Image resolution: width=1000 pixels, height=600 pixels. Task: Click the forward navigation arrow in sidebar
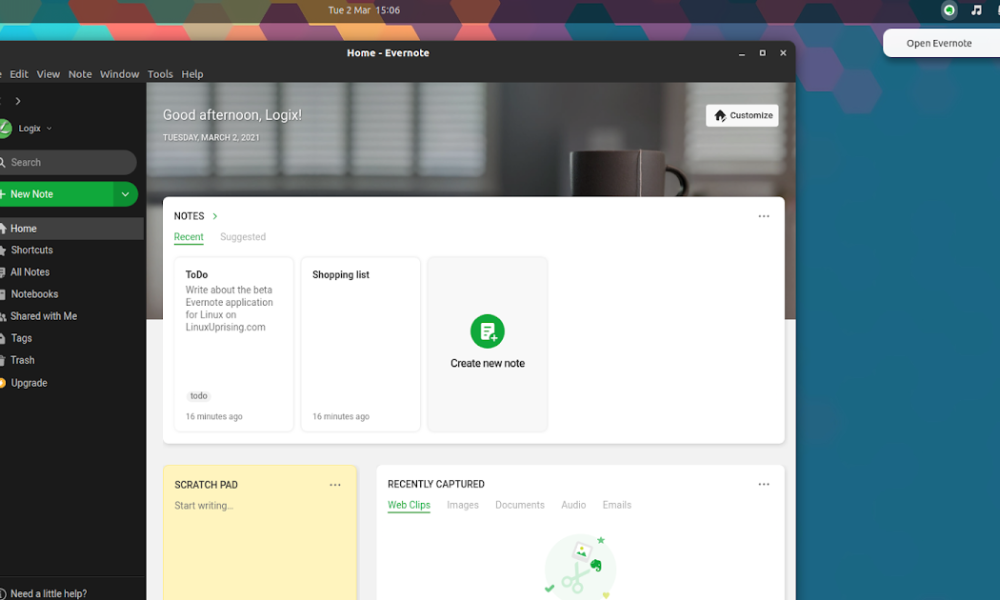click(x=18, y=101)
